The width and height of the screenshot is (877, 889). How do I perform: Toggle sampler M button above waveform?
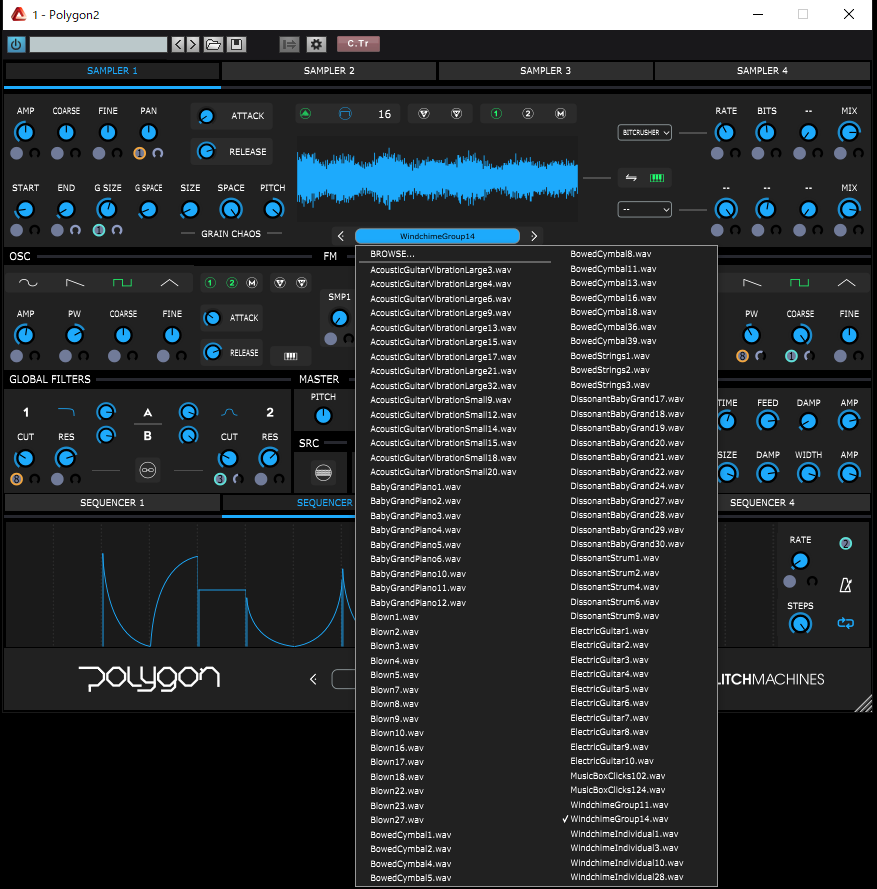coord(560,113)
